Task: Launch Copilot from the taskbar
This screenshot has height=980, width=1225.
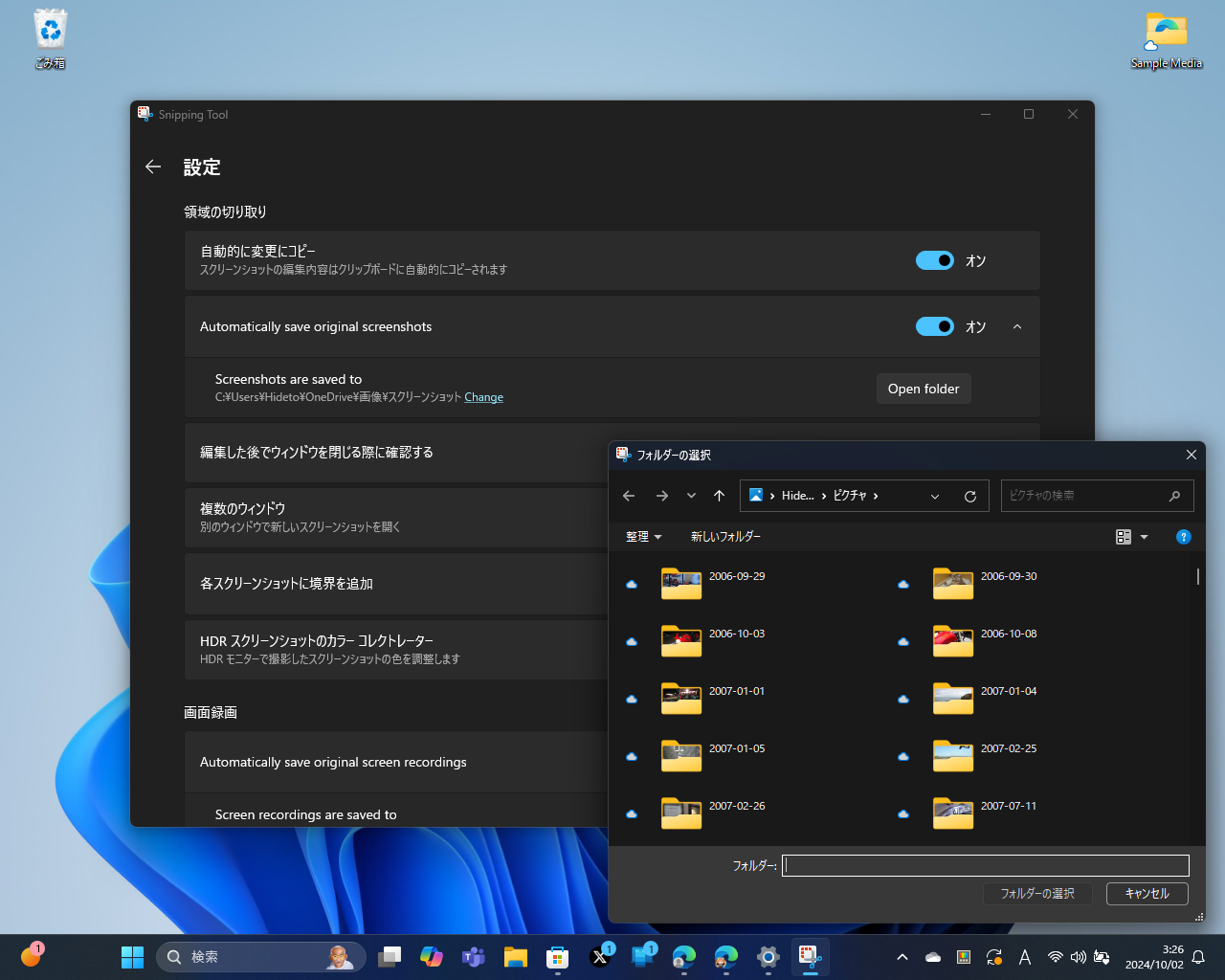Action: point(431,957)
